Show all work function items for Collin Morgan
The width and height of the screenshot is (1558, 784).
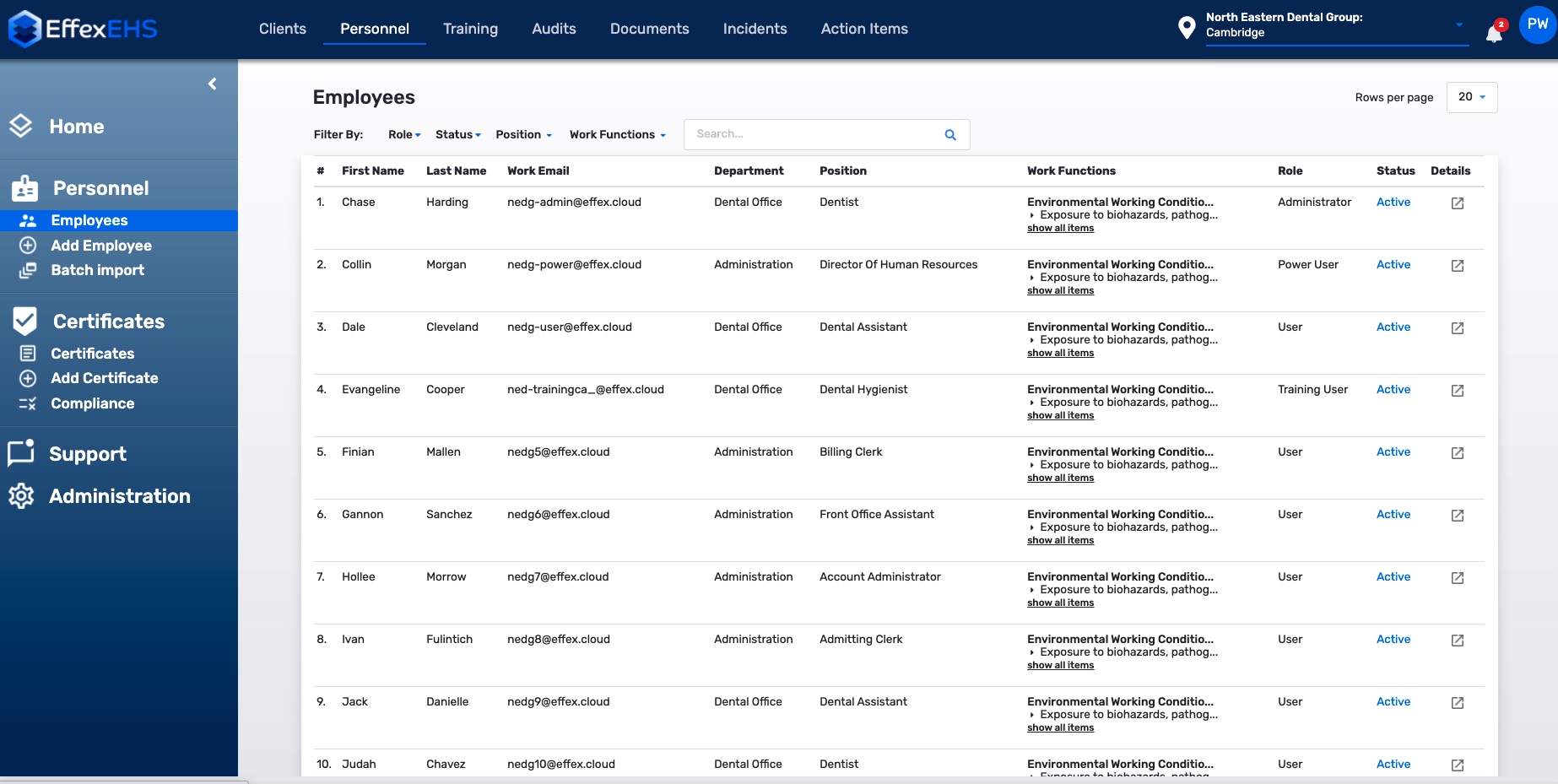1060,291
